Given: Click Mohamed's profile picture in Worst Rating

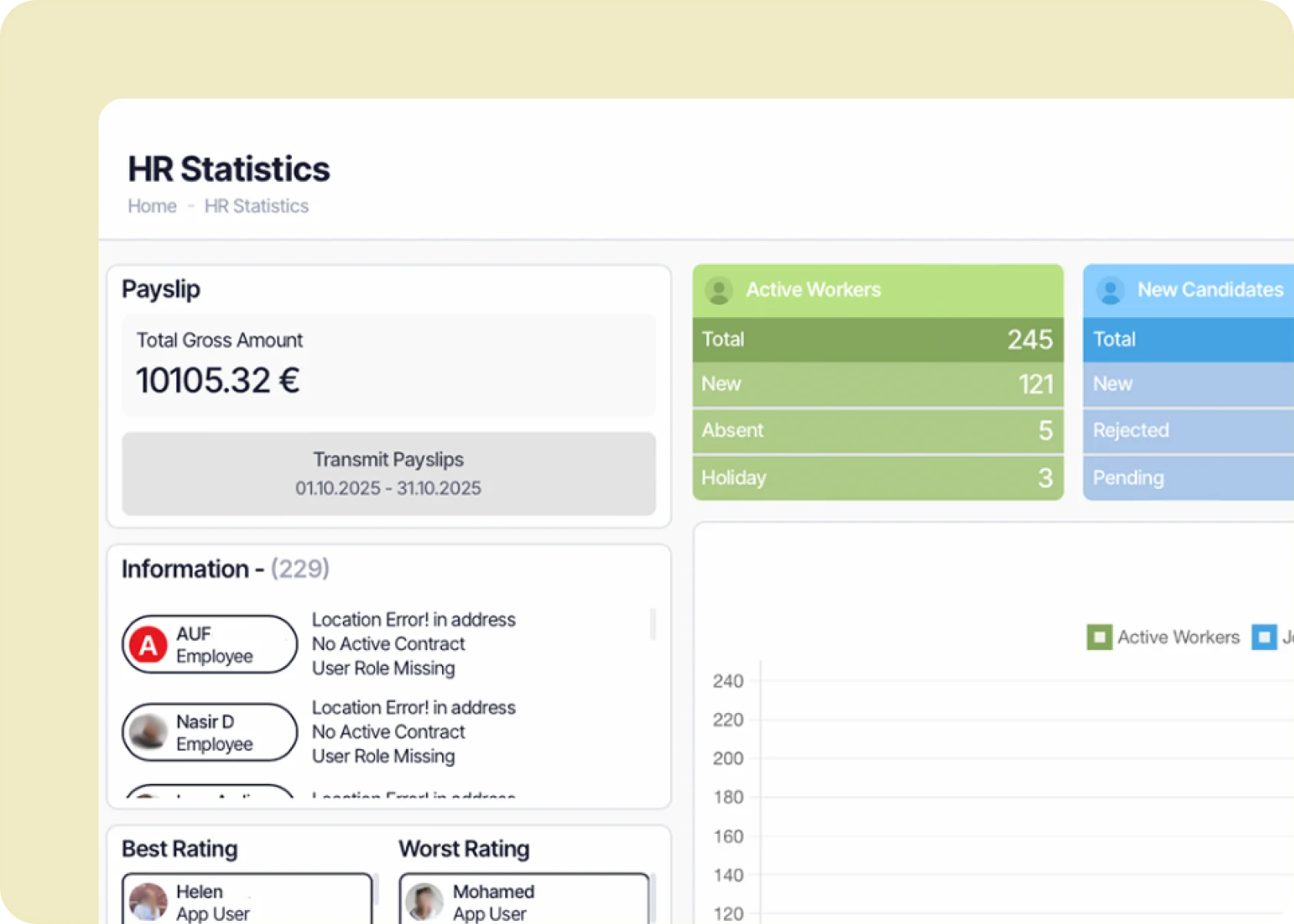Looking at the screenshot, I should coord(424,902).
